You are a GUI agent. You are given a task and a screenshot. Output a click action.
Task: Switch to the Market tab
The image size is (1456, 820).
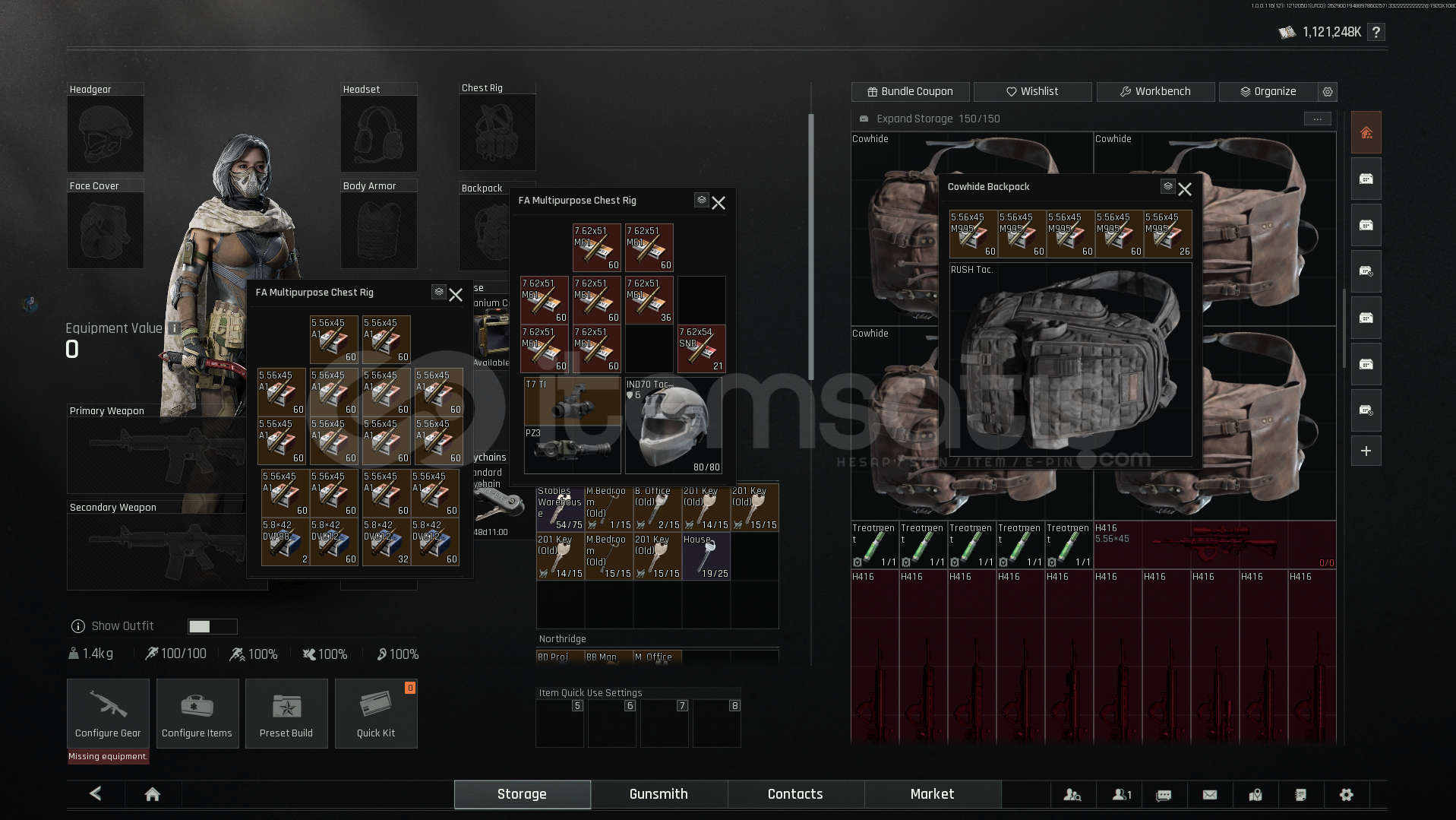click(932, 794)
